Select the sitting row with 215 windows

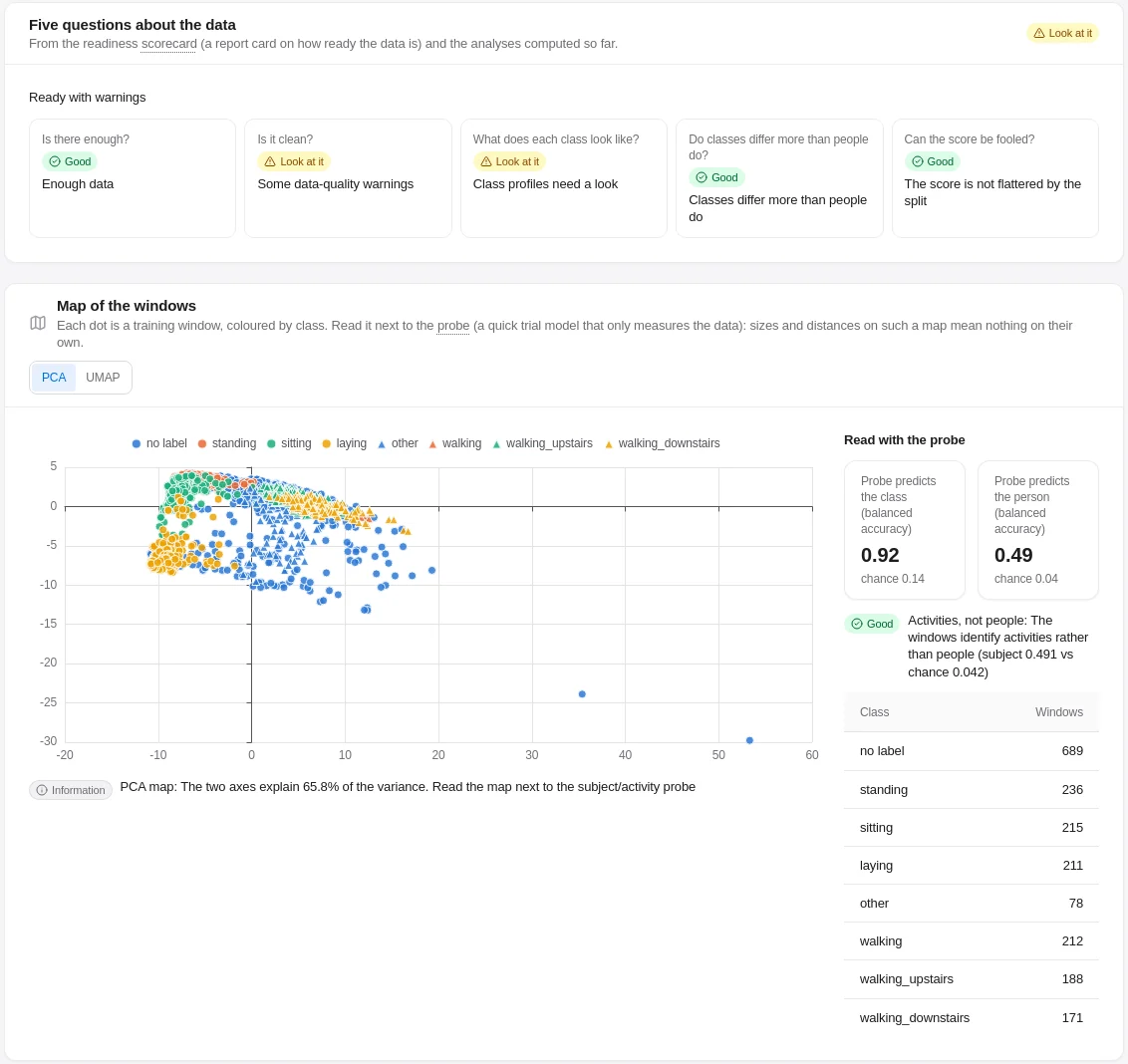(972, 828)
